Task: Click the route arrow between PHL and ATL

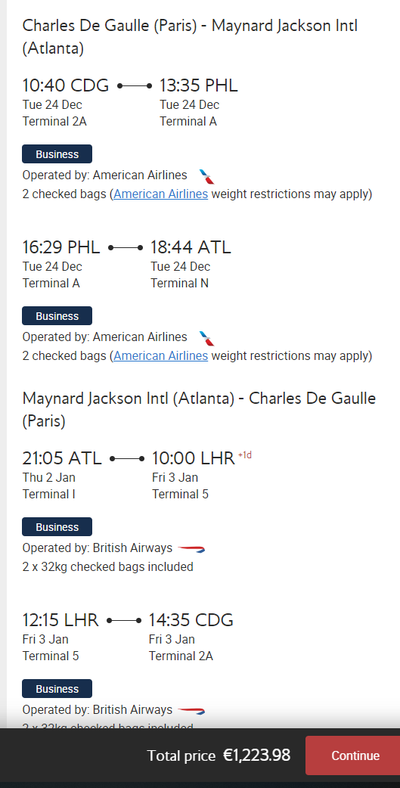Action: (126, 248)
